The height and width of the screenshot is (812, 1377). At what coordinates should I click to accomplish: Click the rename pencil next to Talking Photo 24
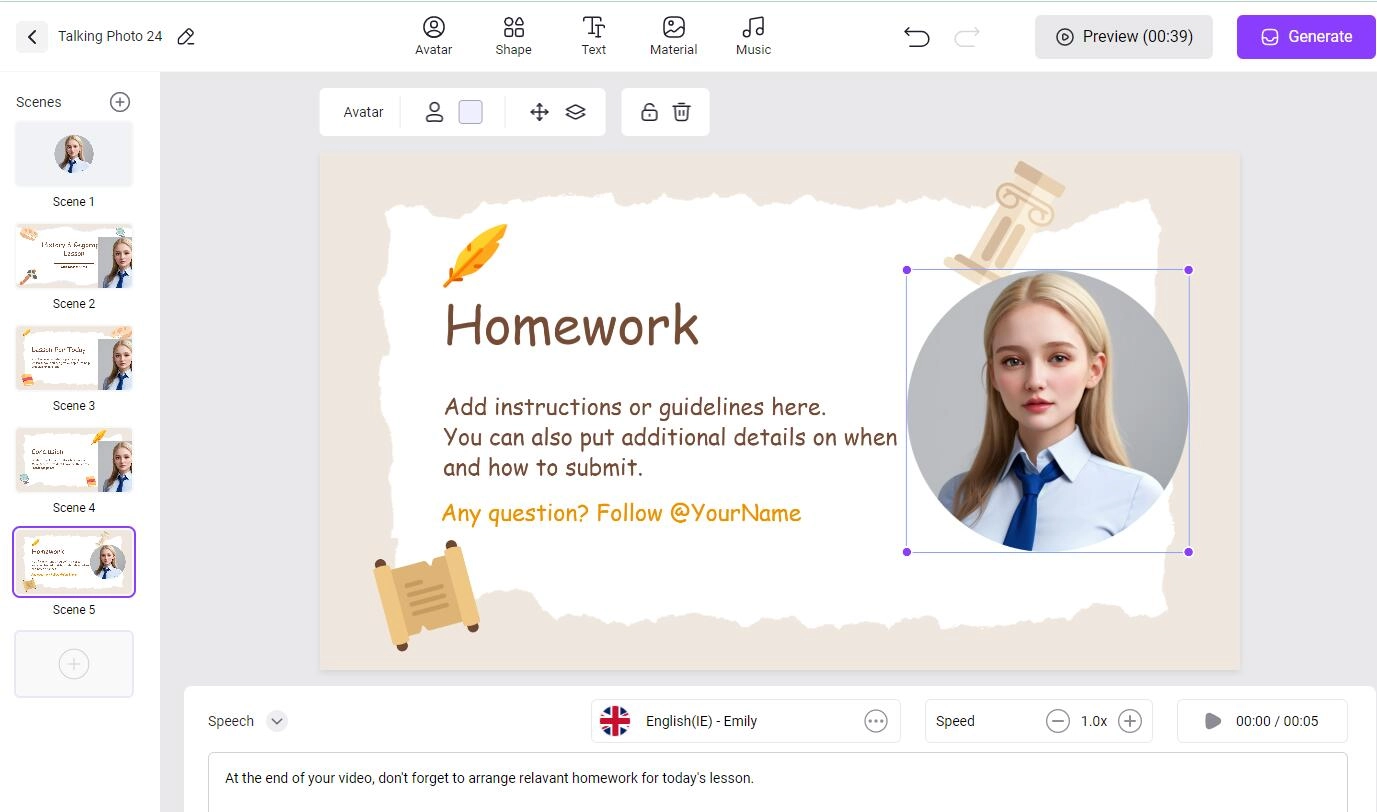(185, 35)
